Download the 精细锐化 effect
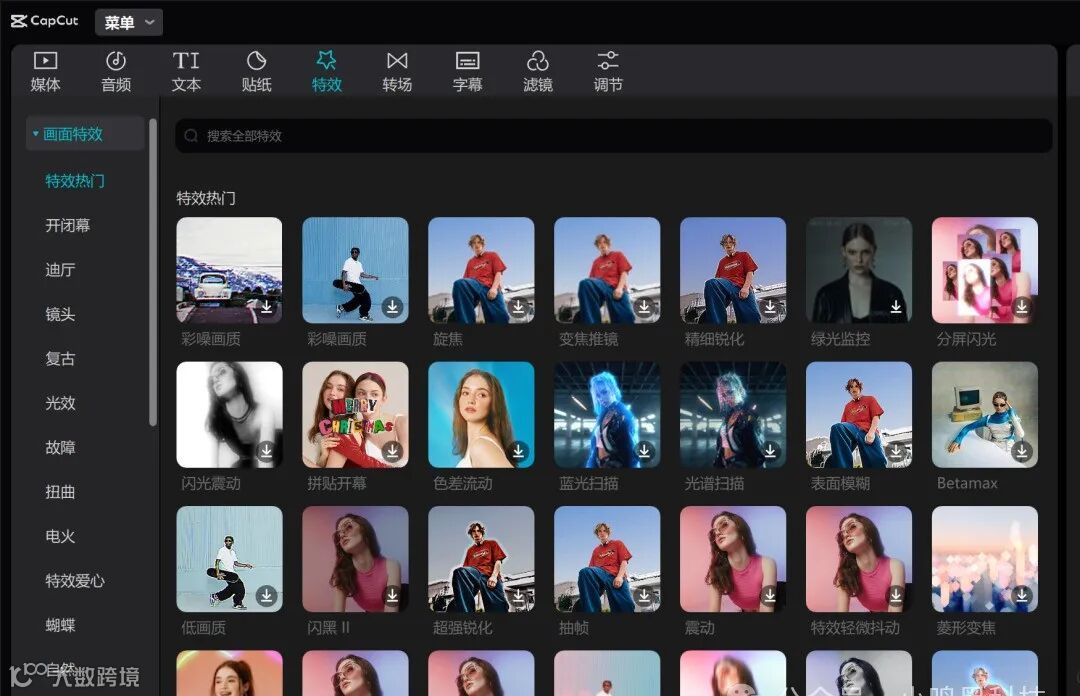The image size is (1080, 696). (770, 306)
